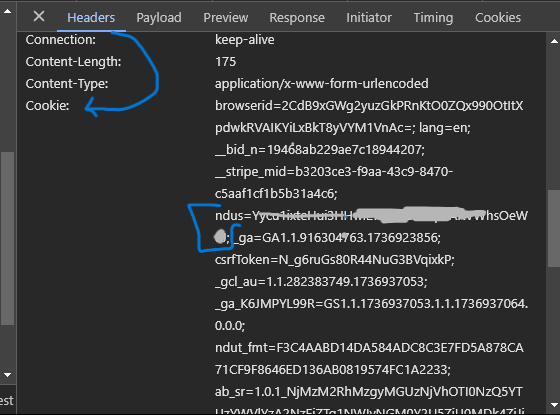This screenshot has height=415, width=560.
Task: Open the Cookies tab
Action: [498, 18]
